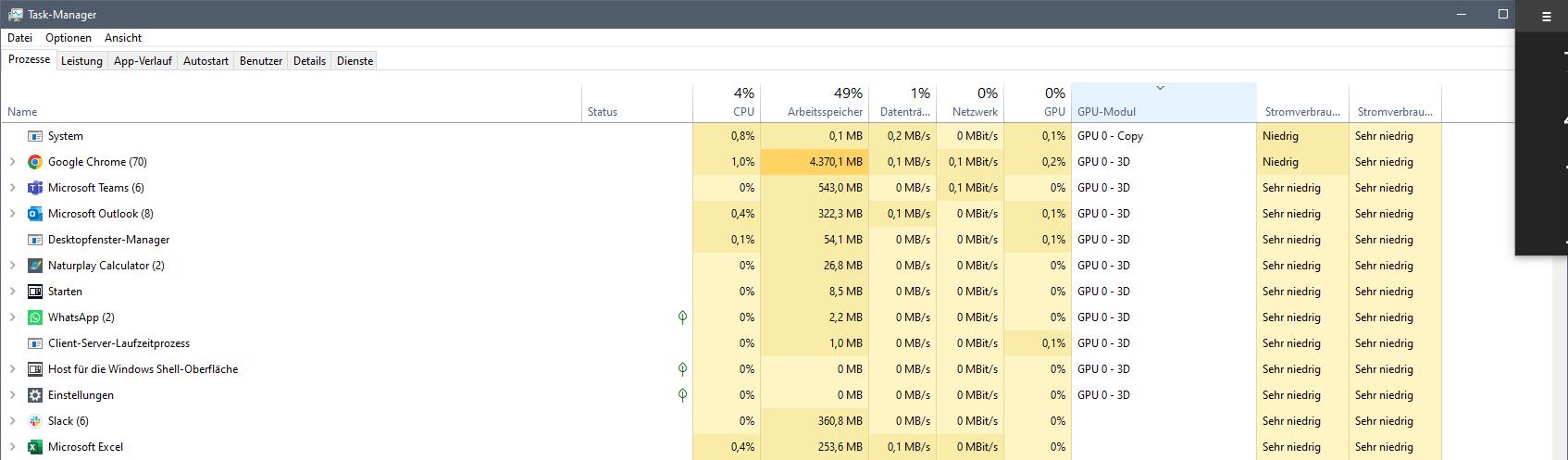This screenshot has height=460, width=1568.
Task: Click the 322,3 MB Outlook memory cell
Action: tap(815, 214)
